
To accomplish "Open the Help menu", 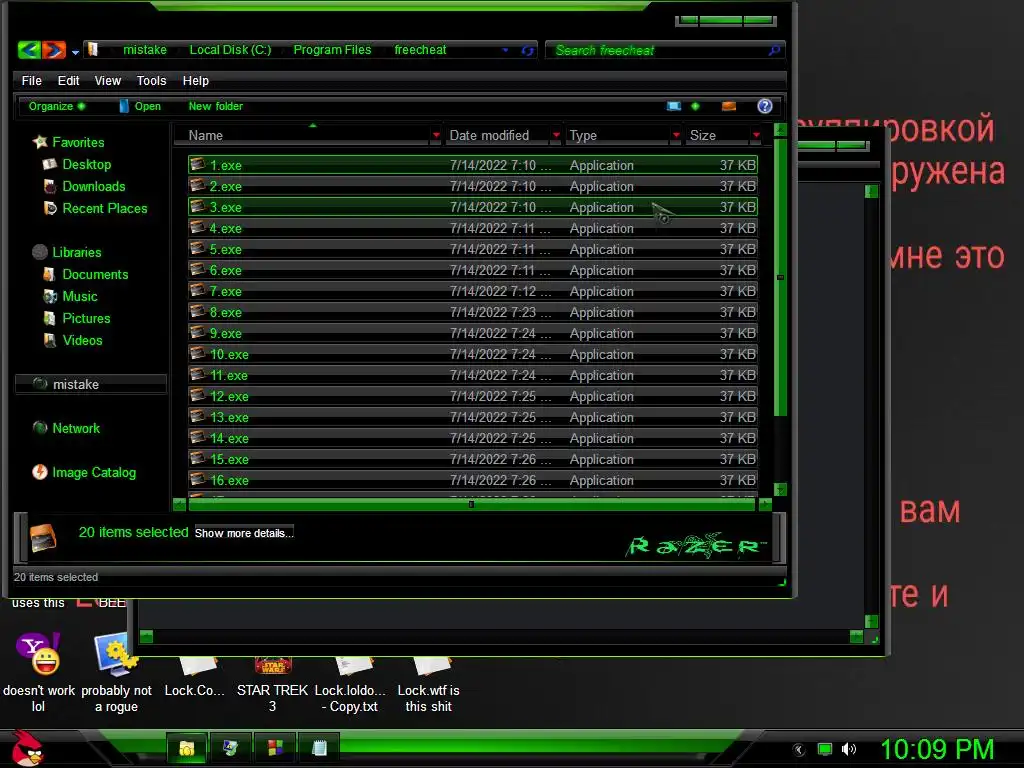I will (x=195, y=80).
